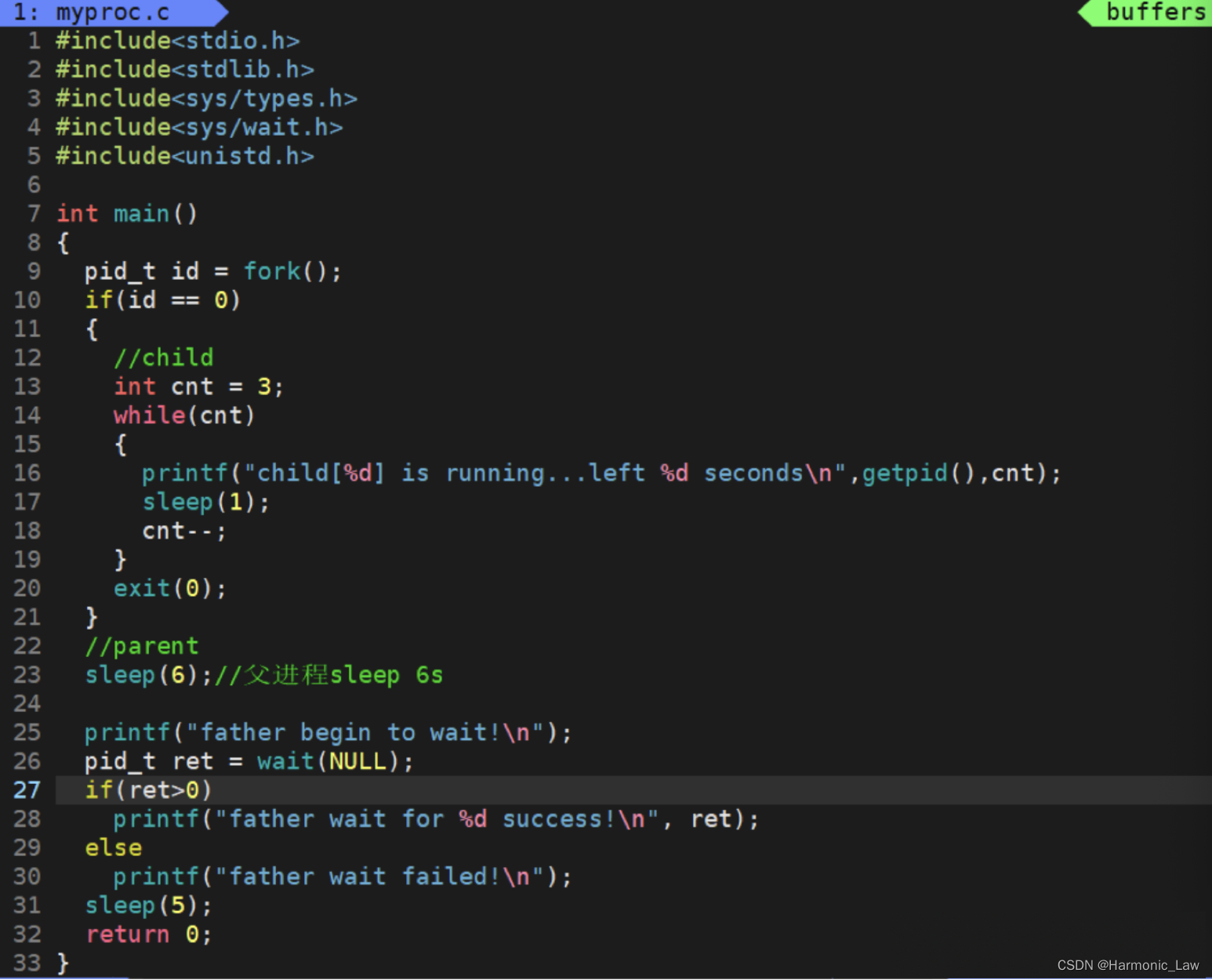The width and height of the screenshot is (1212, 980).
Task: Click the line 'pid_t id = fork();'
Action: coord(213,271)
